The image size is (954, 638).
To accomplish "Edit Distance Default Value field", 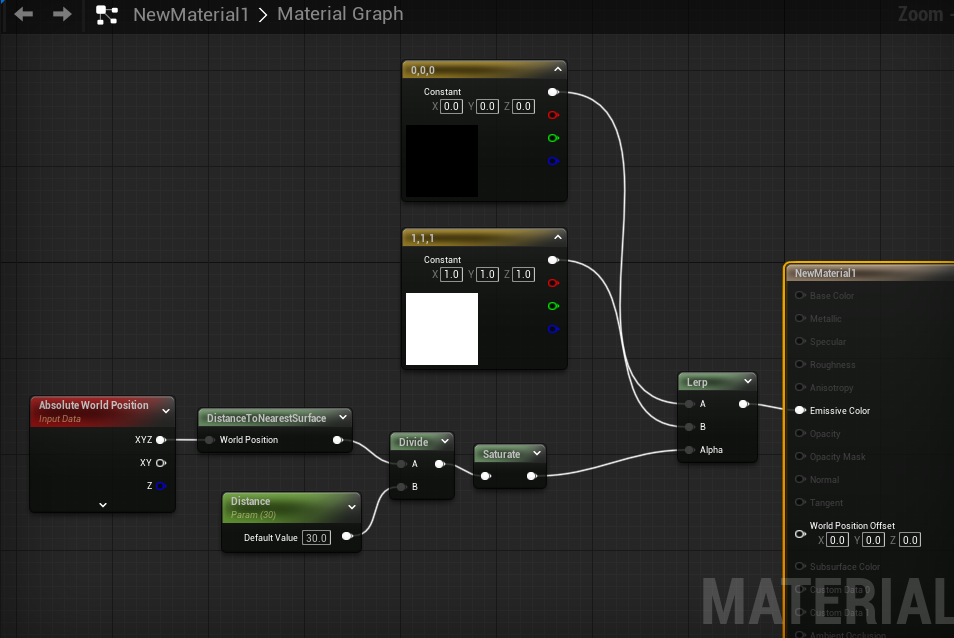I will click(x=316, y=538).
